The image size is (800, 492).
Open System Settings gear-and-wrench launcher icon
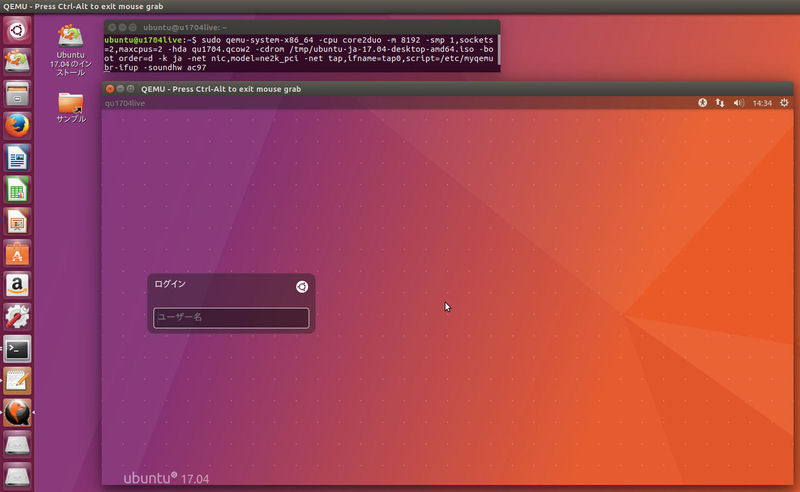click(17, 317)
